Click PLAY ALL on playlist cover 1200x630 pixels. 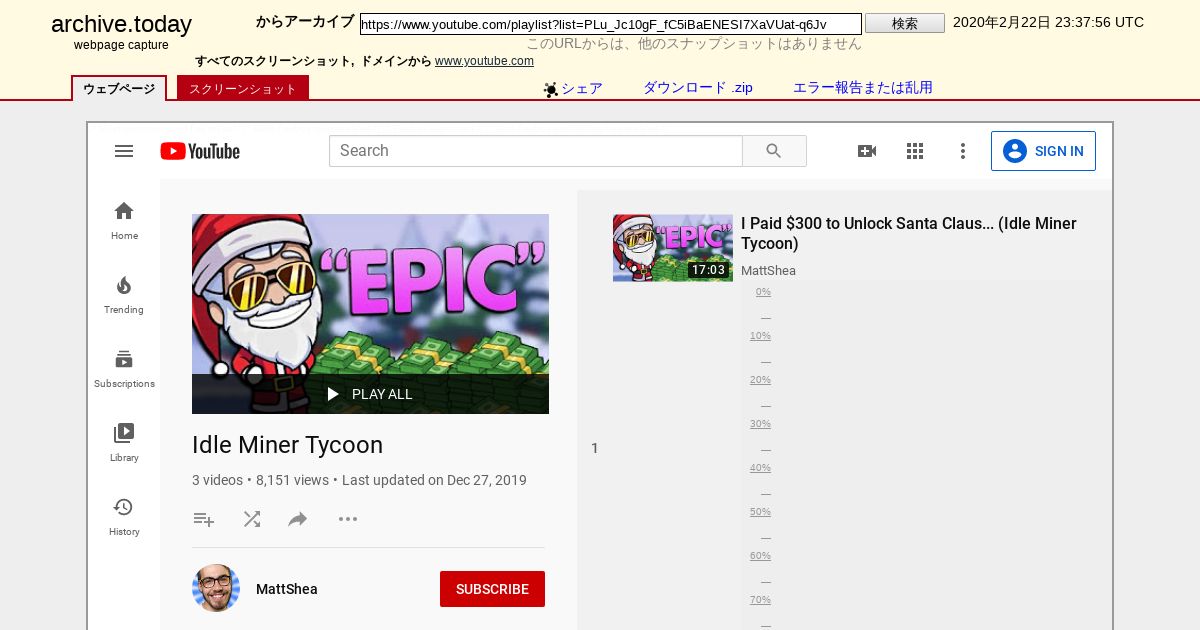tap(370, 394)
